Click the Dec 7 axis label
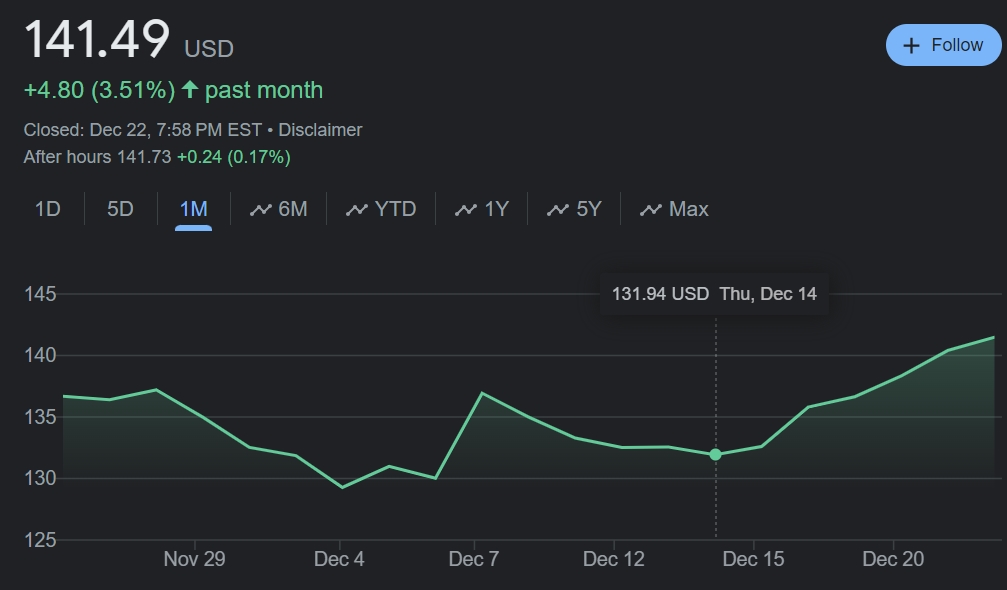This screenshot has width=1007, height=590. tap(474, 559)
